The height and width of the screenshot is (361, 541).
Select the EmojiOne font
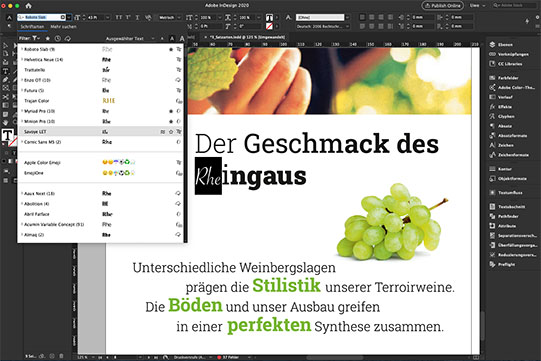pos(100,173)
